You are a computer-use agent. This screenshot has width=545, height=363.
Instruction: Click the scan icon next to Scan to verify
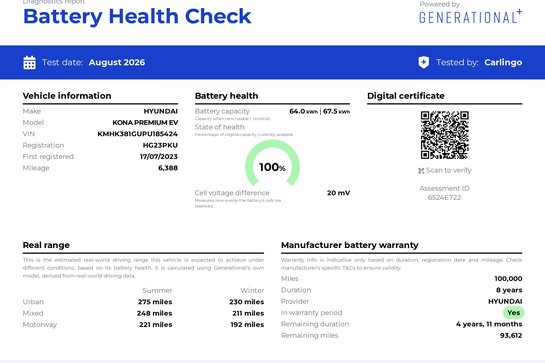421,171
